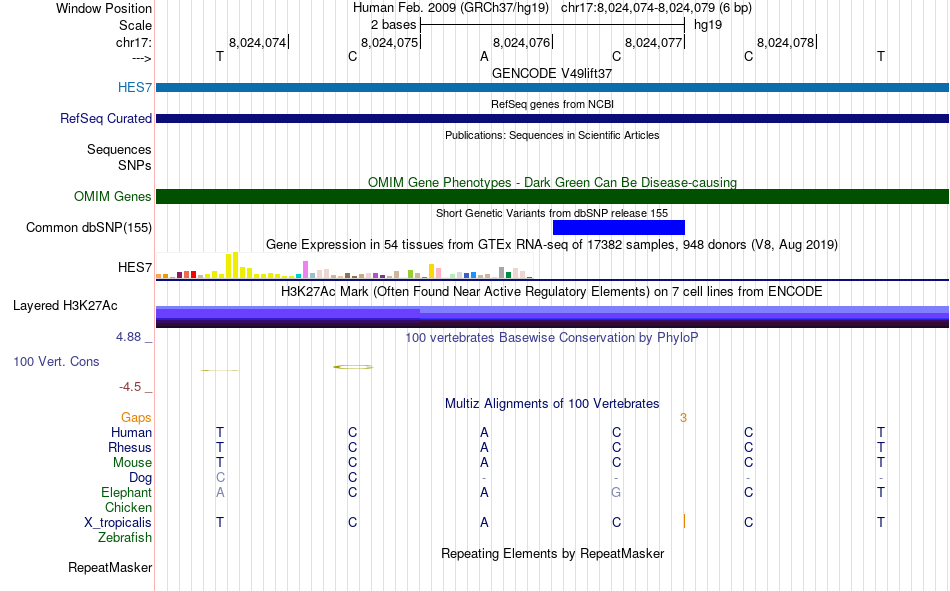This screenshot has height=591, width=950.
Task: Open Publications: Sequences in Scientific Articles title
Action: pos(552,135)
